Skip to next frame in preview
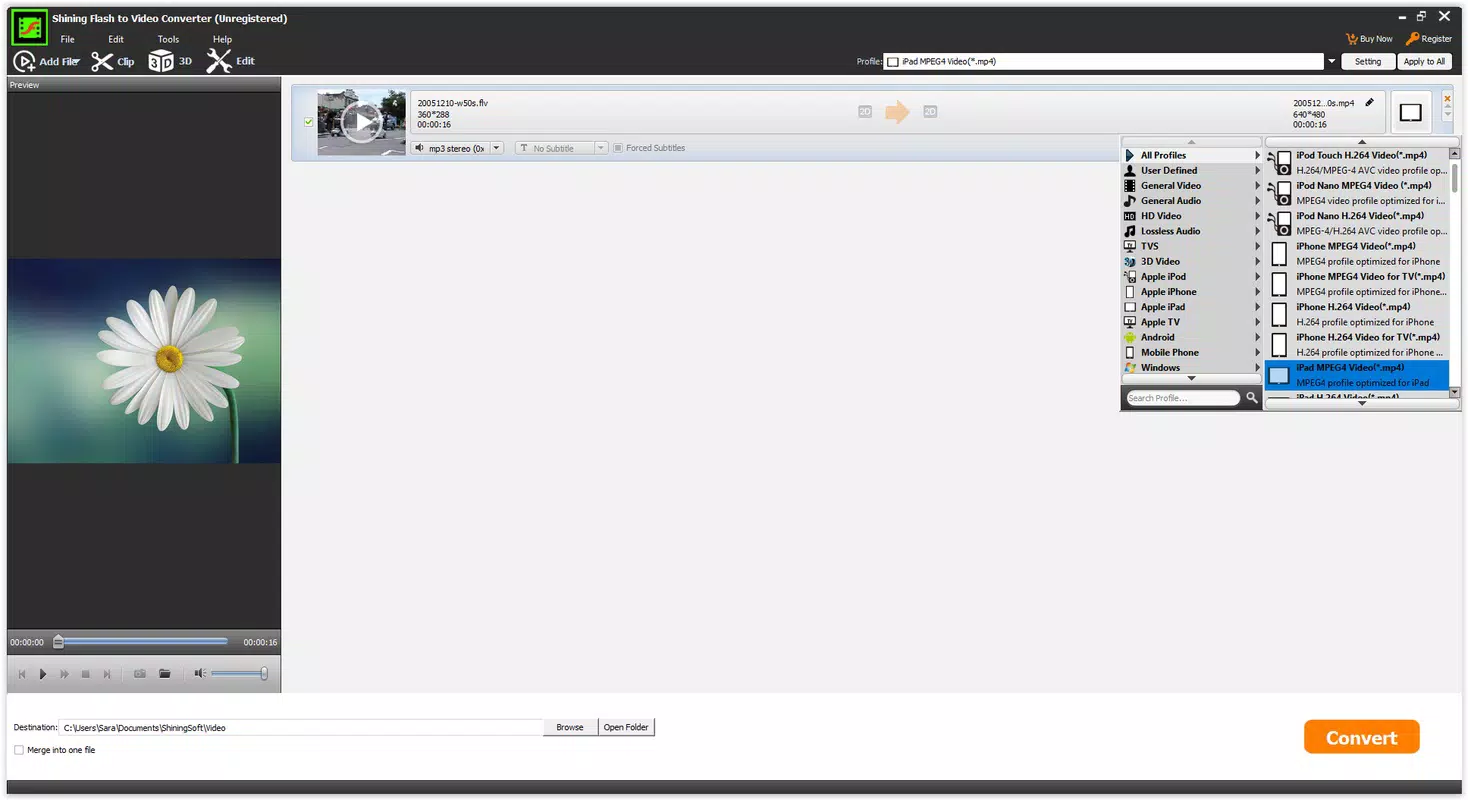The image size is (1468, 800). 107,674
